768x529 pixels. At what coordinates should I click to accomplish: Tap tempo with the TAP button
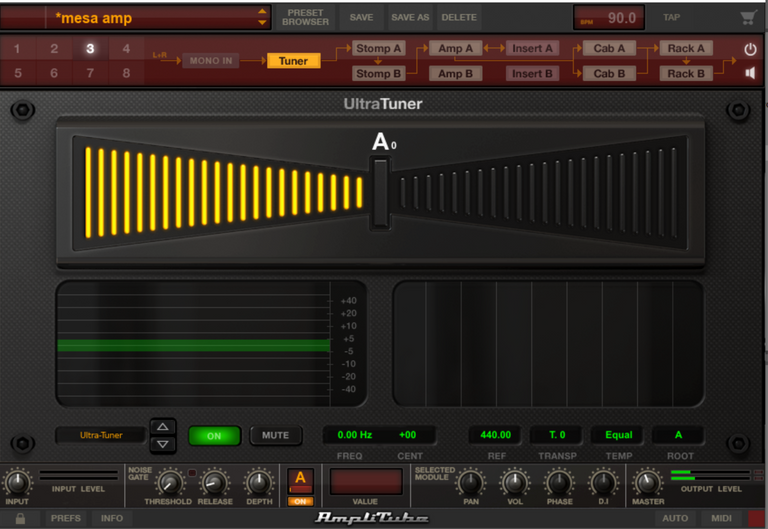tap(672, 18)
